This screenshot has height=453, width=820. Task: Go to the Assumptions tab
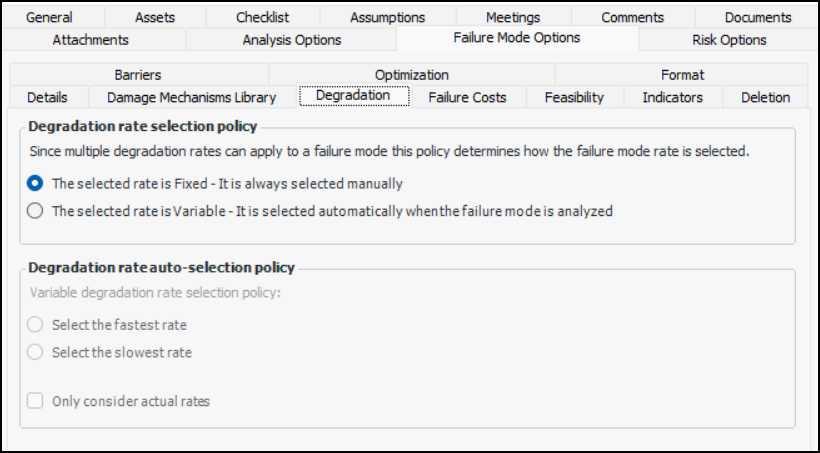point(387,17)
